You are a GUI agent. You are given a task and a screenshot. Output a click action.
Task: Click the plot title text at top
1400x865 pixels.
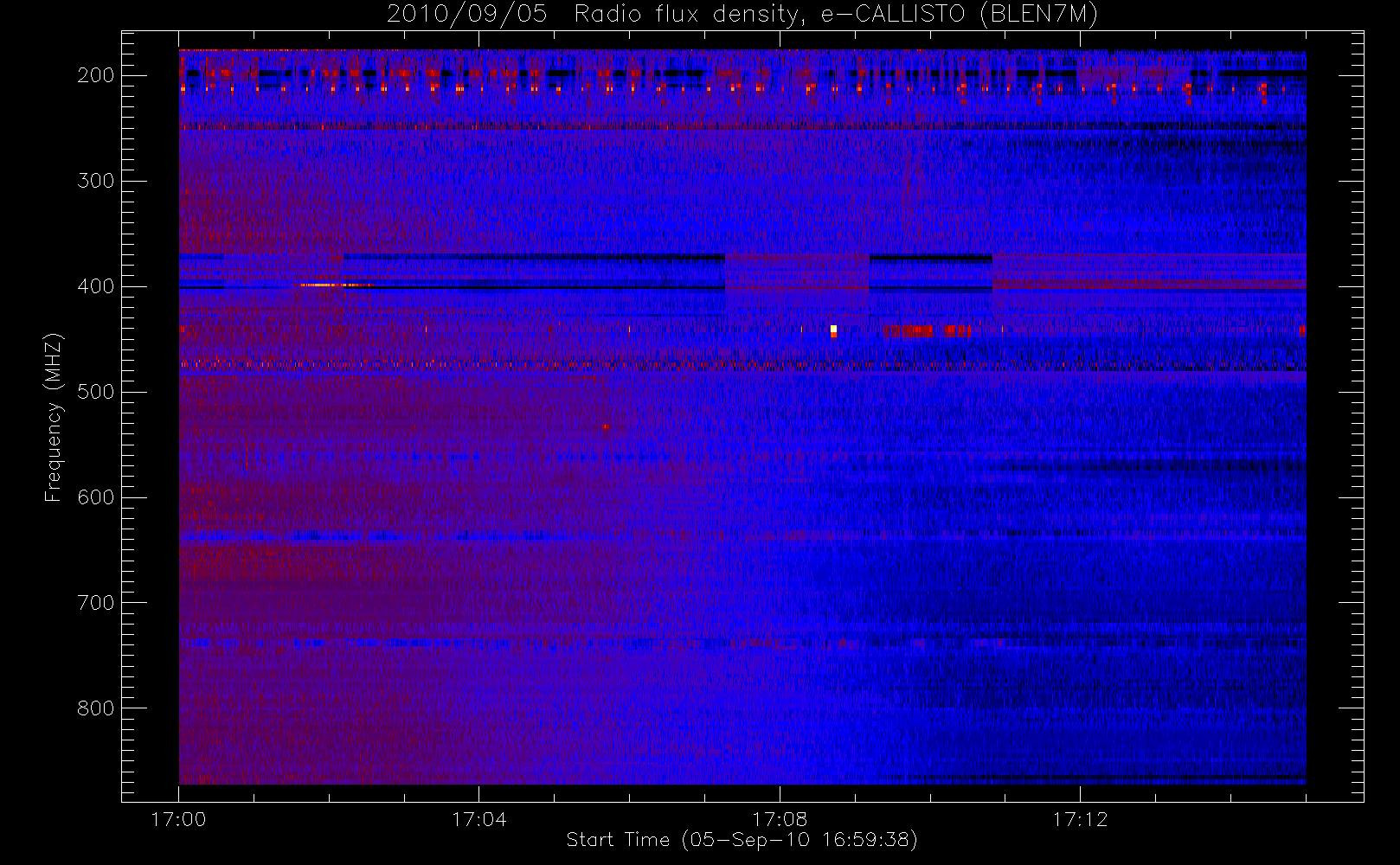pyautogui.click(x=742, y=15)
